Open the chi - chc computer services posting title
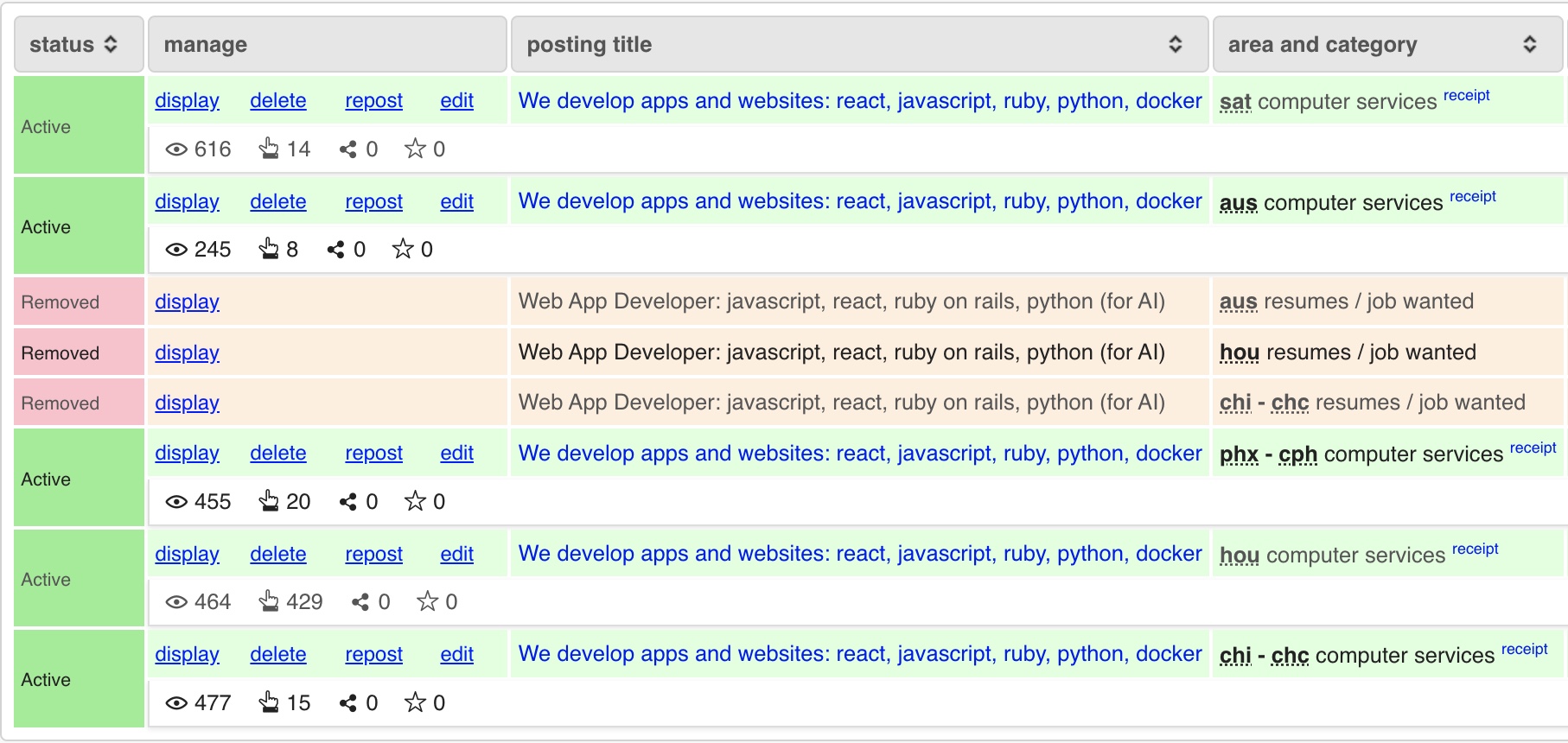1568x743 pixels. 859,654
